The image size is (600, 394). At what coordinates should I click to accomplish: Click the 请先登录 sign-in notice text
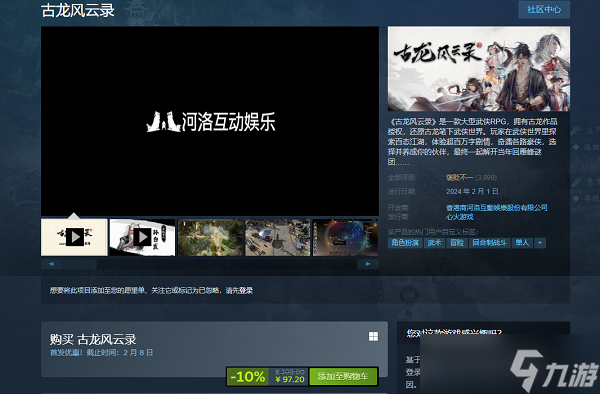point(239,291)
